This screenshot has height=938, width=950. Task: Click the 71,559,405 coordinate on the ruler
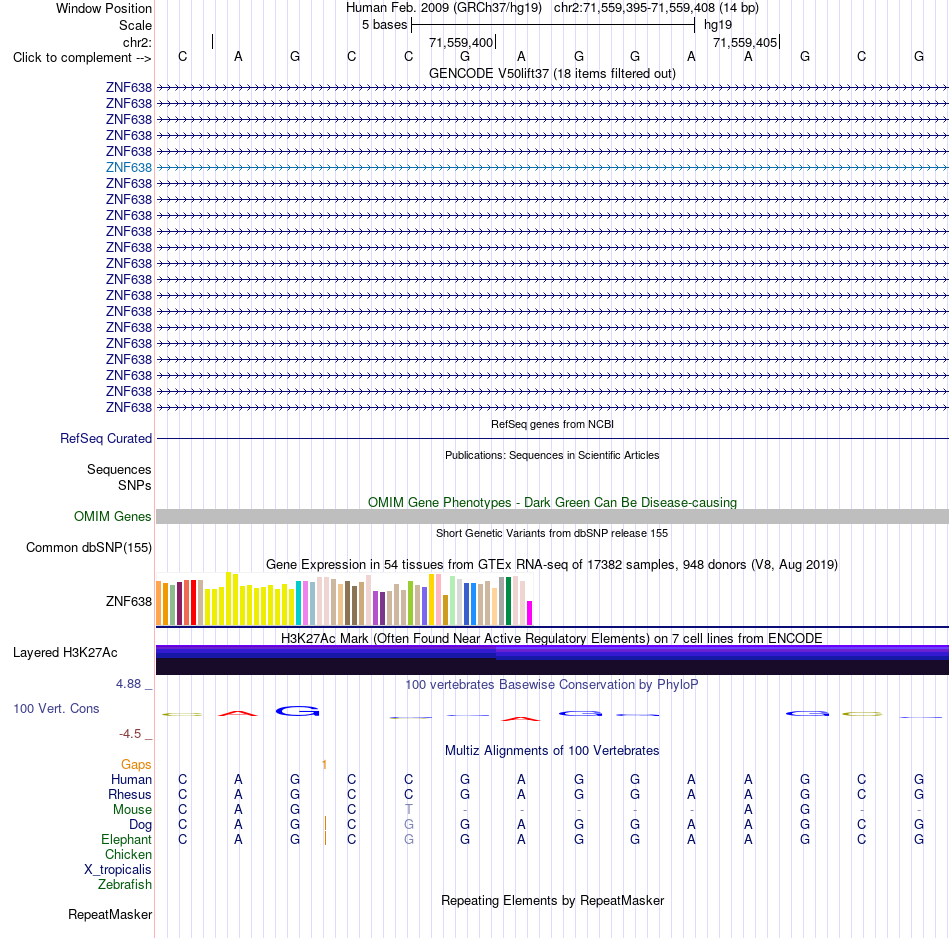point(745,42)
